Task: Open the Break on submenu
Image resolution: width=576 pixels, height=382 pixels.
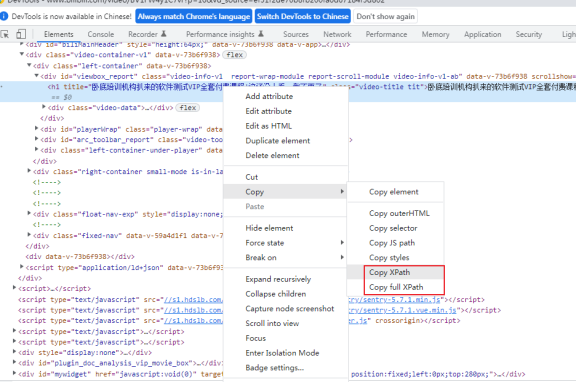Action: click(285, 257)
